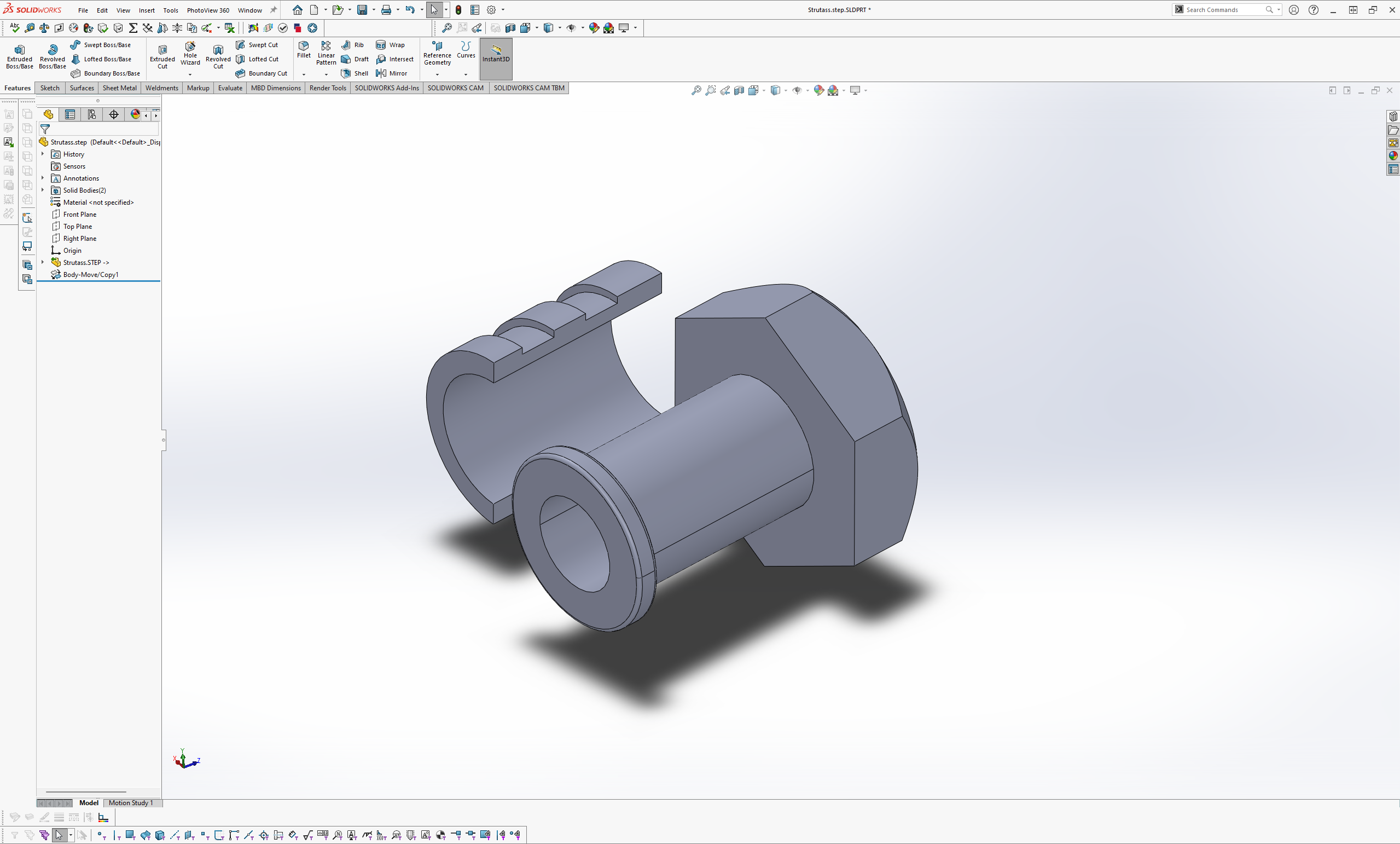Open the ConfigurationManager tab icon
Viewport: 1400px width, 844px height.
tap(91, 115)
